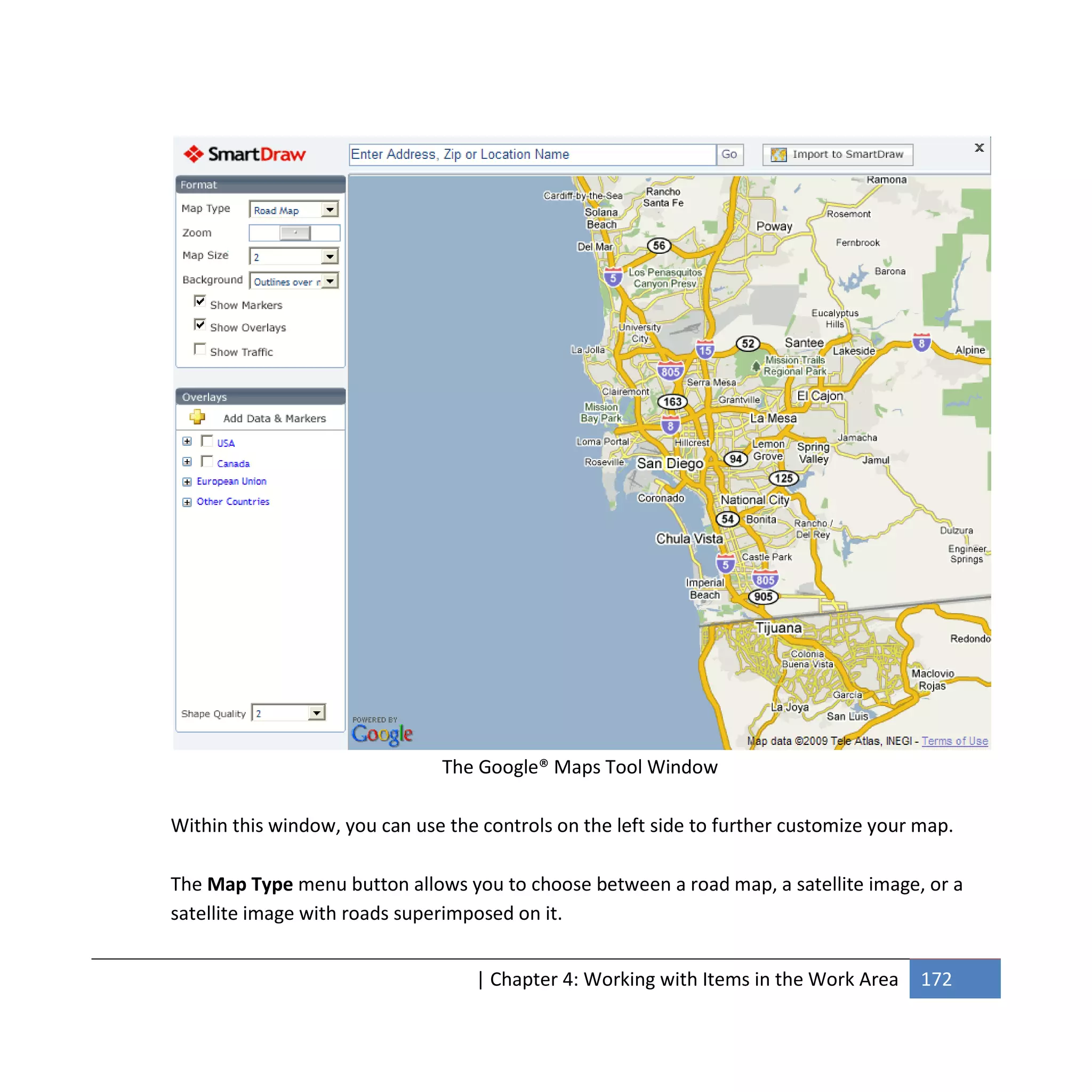Image resolution: width=1092 pixels, height=1092 pixels.
Task: Click the Route 905 marker near Tijuana
Action: (x=763, y=596)
